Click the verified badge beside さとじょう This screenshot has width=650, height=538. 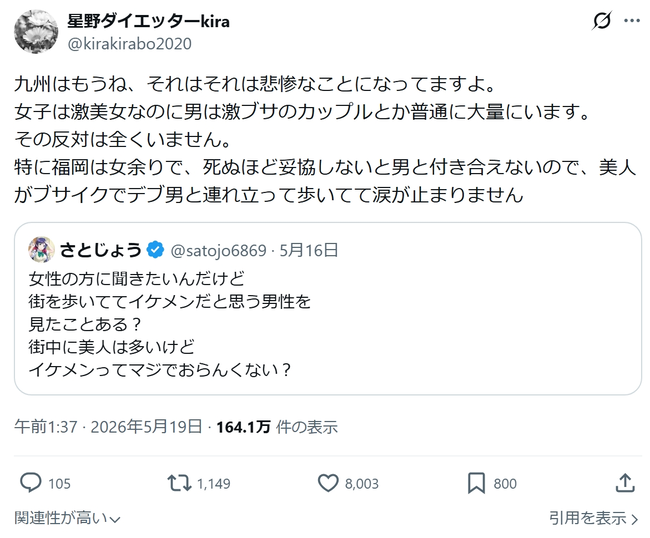[x=155, y=250]
